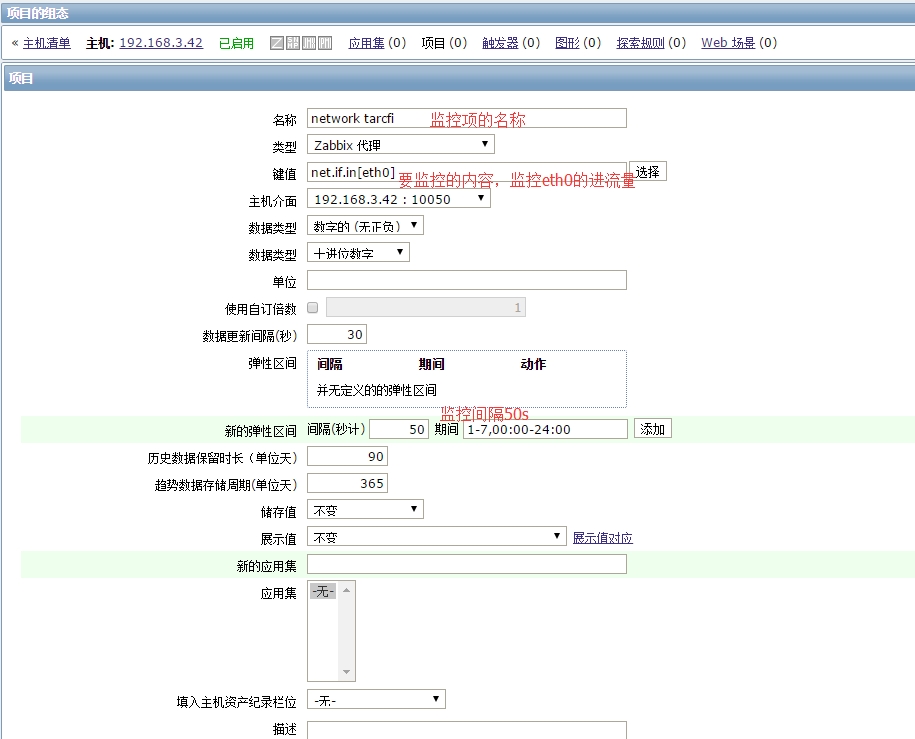Click the 已启用 status link
The width and height of the screenshot is (915, 739).
click(236, 43)
